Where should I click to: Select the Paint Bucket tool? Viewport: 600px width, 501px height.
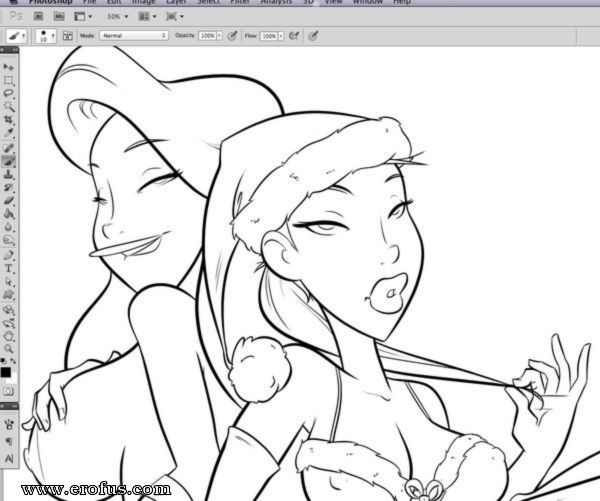(8, 214)
